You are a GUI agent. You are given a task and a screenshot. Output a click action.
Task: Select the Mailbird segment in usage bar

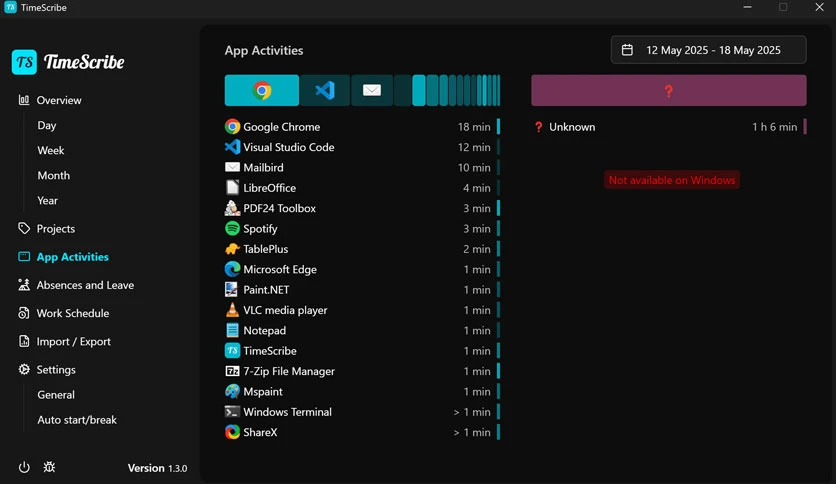372,90
